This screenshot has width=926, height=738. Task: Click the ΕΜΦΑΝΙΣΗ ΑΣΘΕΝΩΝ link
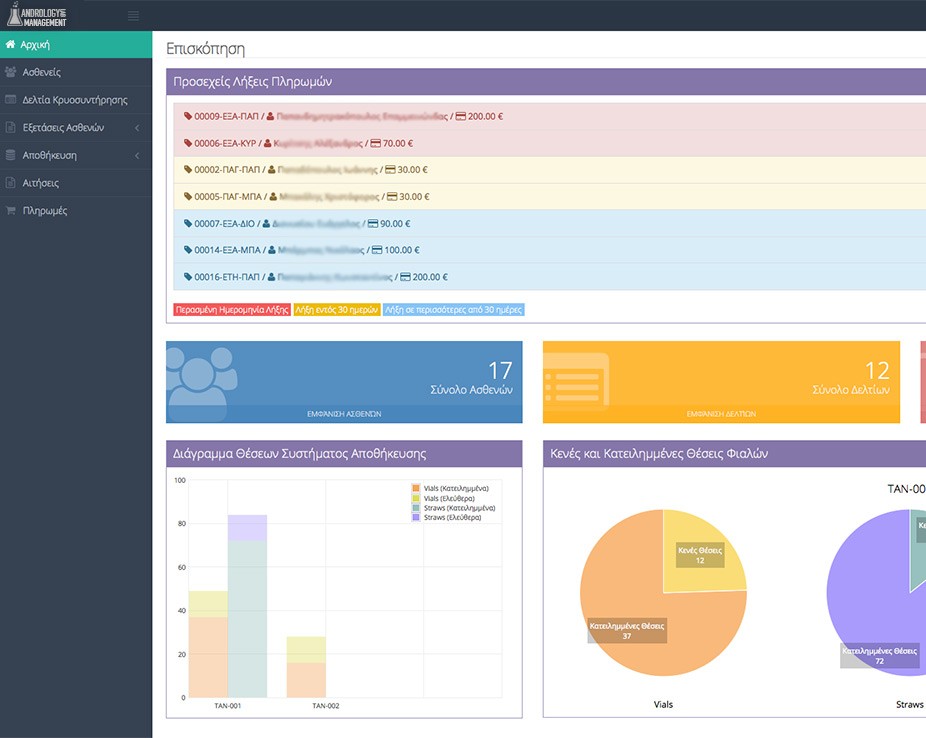[344, 414]
